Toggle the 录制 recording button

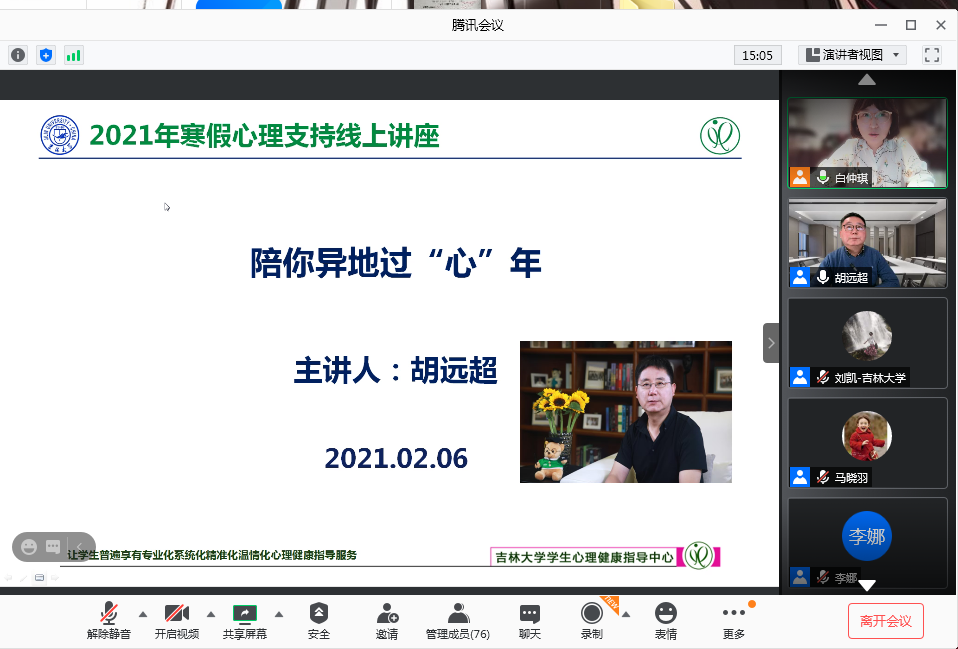click(592, 621)
